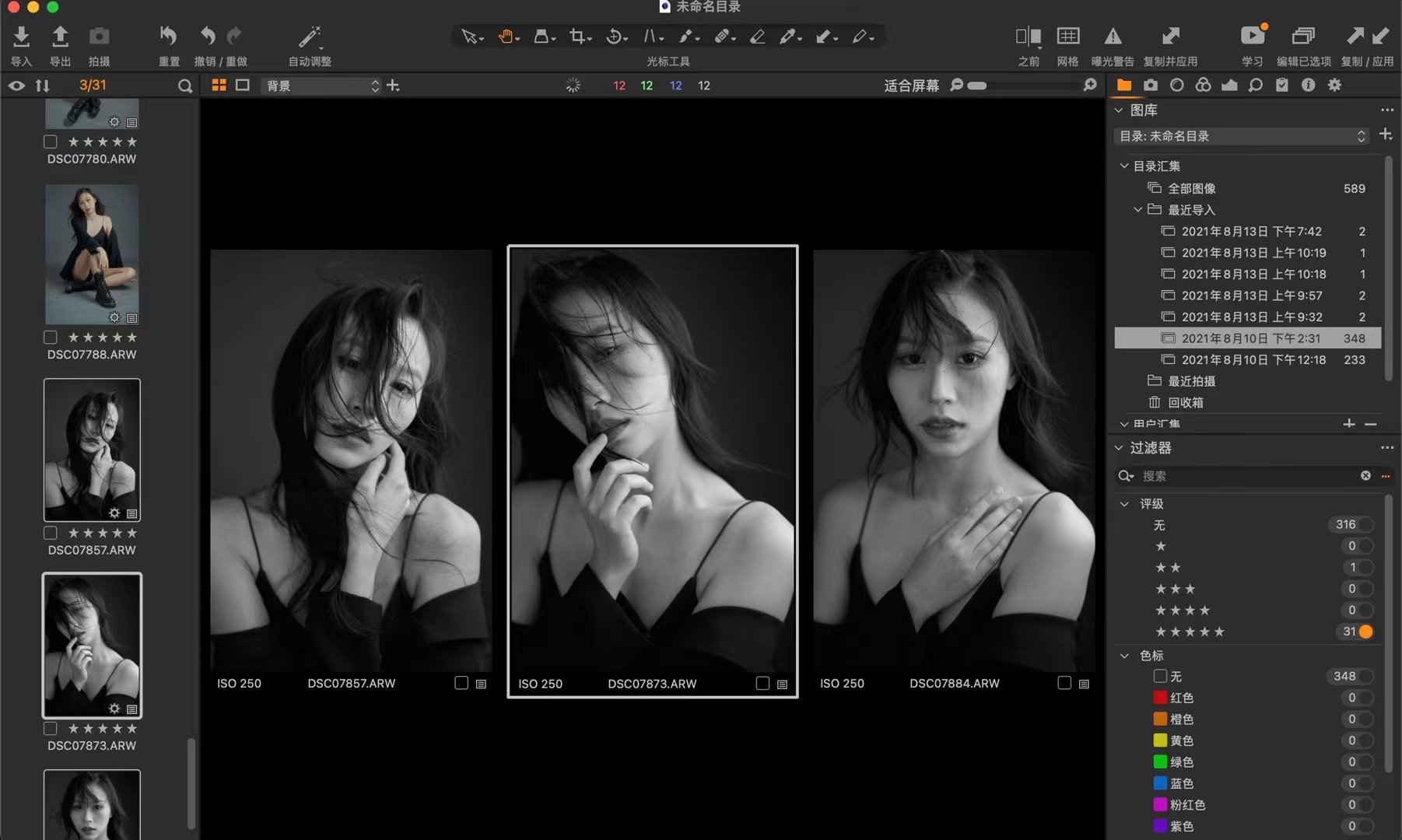Select the Rotation tool
Screen dimensions: 1402x840
tap(616, 37)
